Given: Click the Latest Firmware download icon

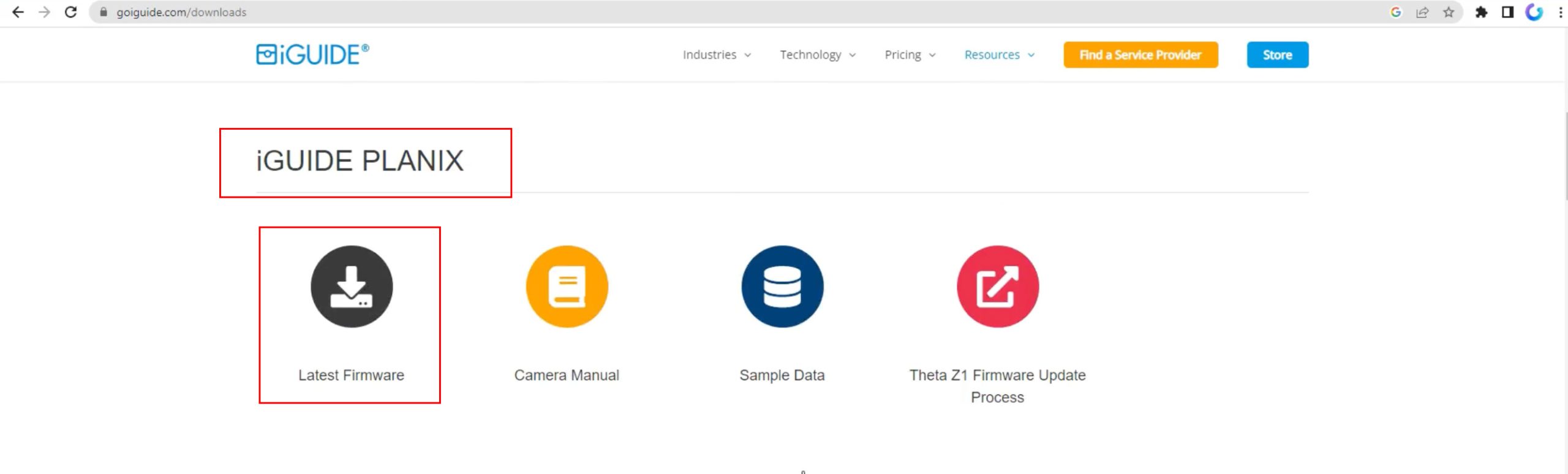Looking at the screenshot, I should pyautogui.click(x=352, y=287).
